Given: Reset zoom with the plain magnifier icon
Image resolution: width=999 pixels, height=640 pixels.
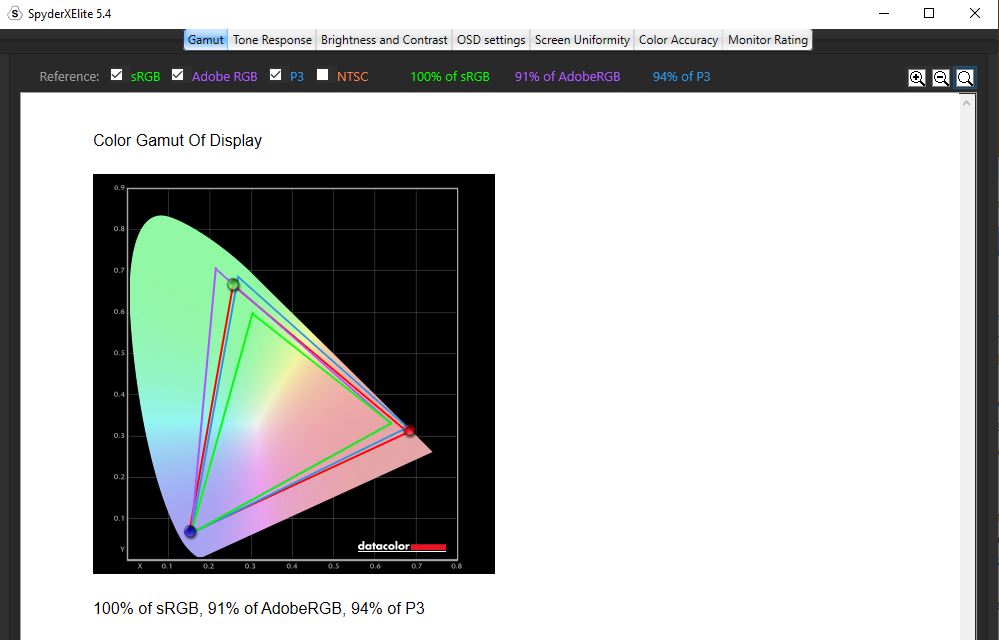Looking at the screenshot, I should [x=965, y=78].
